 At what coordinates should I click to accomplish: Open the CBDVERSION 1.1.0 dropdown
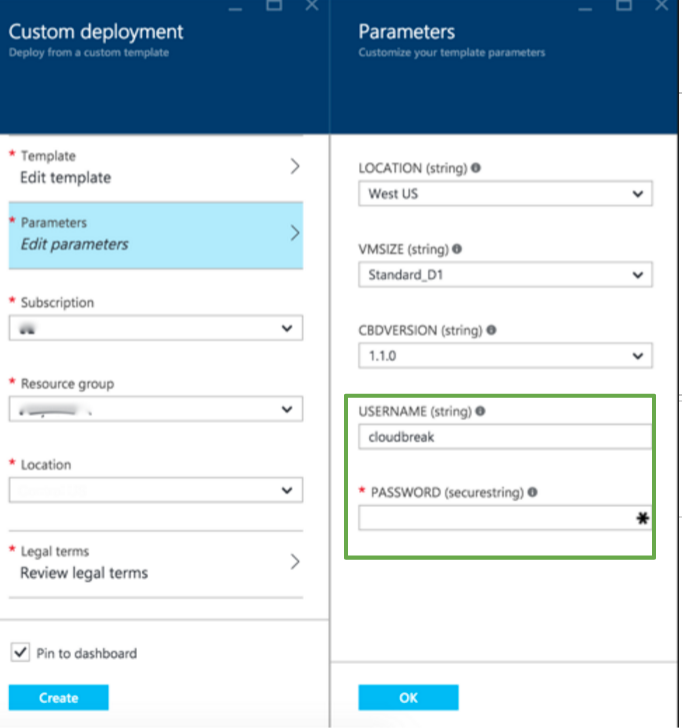tap(505, 356)
